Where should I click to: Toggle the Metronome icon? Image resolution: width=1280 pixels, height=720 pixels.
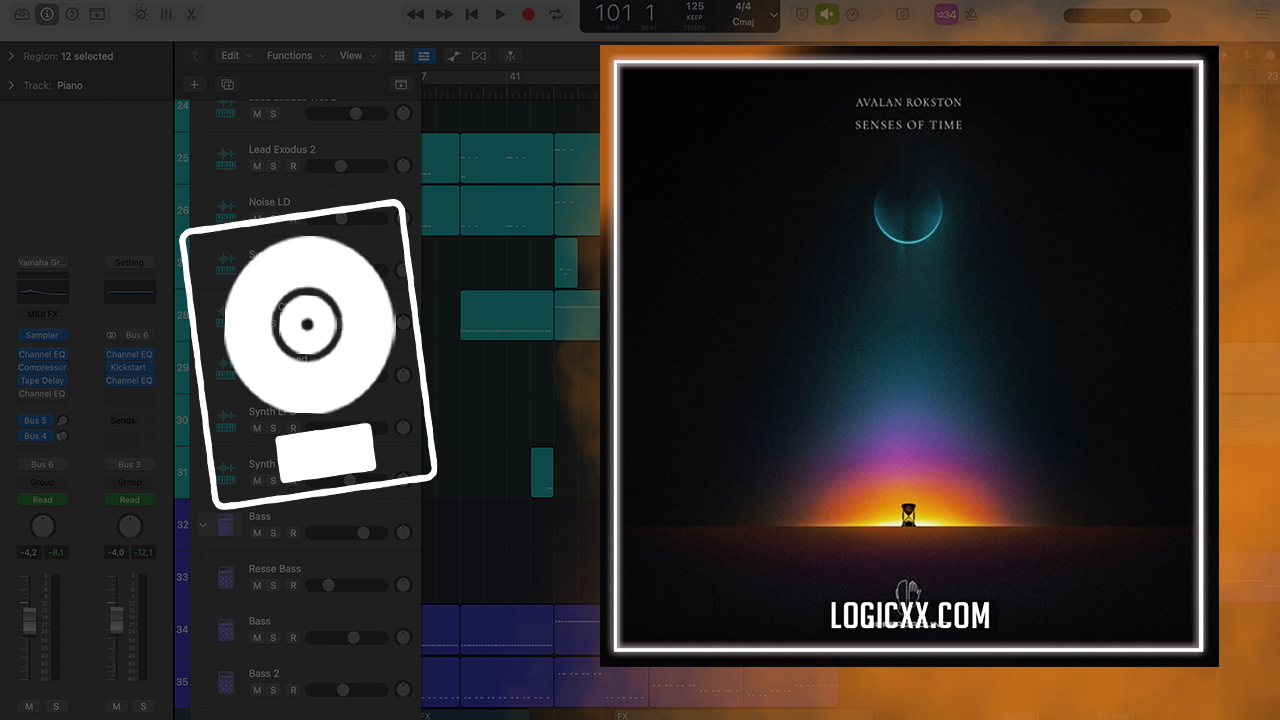tap(971, 14)
